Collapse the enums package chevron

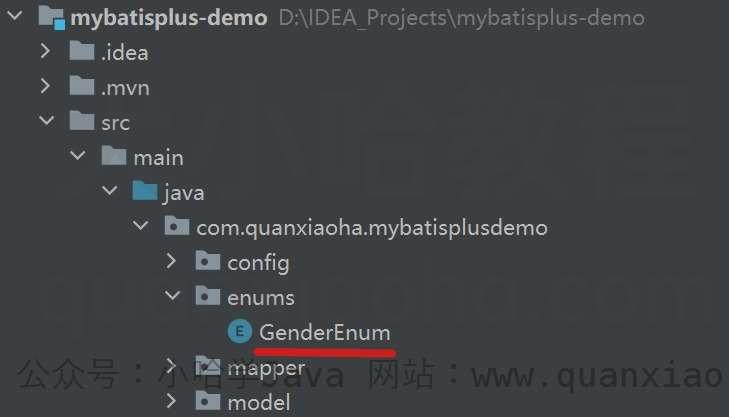click(x=172, y=296)
